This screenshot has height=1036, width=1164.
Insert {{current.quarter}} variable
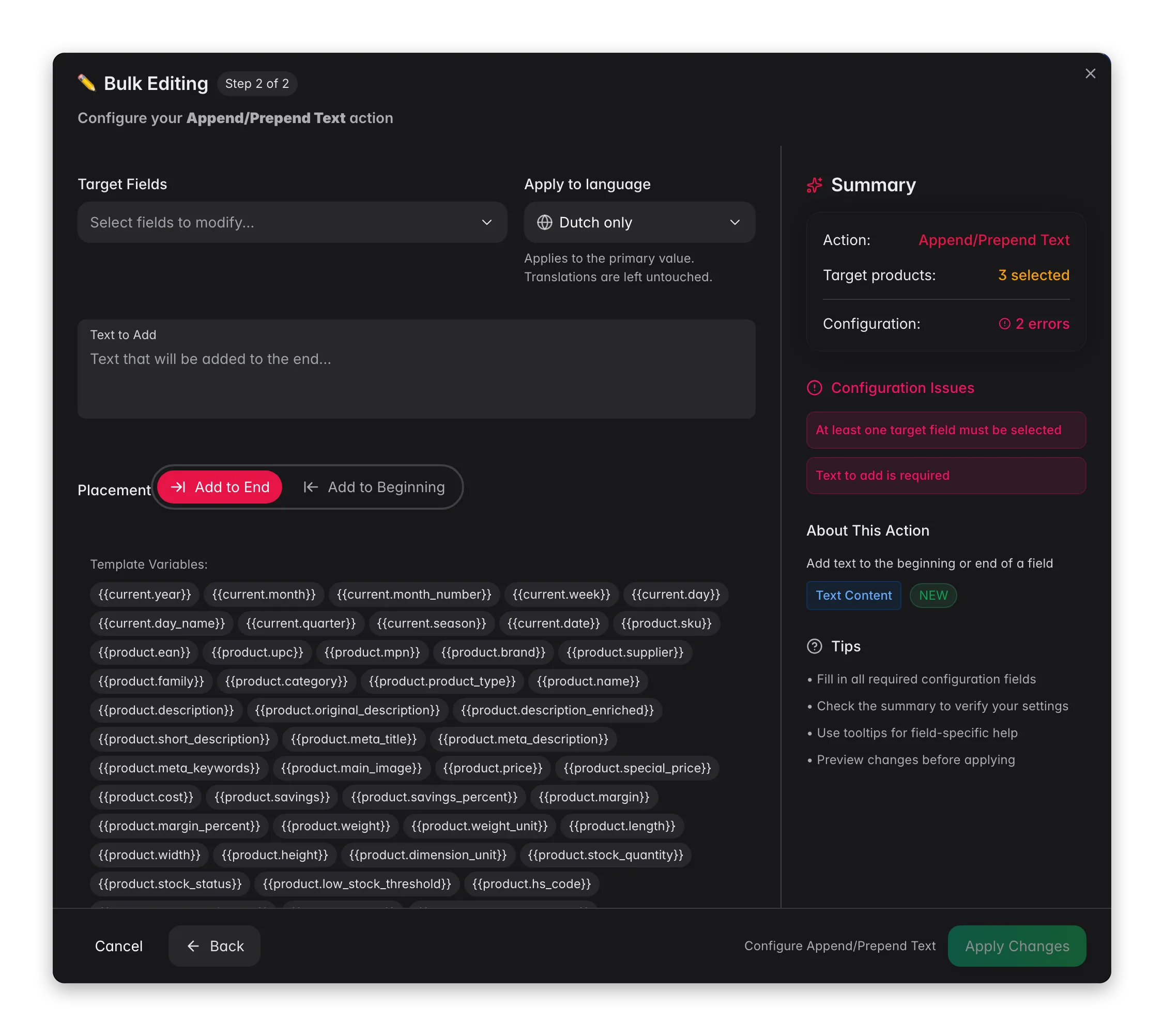point(301,623)
